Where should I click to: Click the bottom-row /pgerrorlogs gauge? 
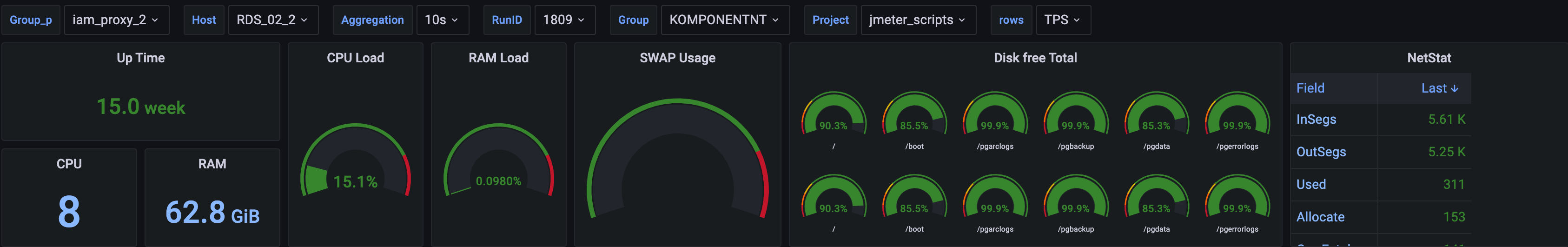[1237, 196]
